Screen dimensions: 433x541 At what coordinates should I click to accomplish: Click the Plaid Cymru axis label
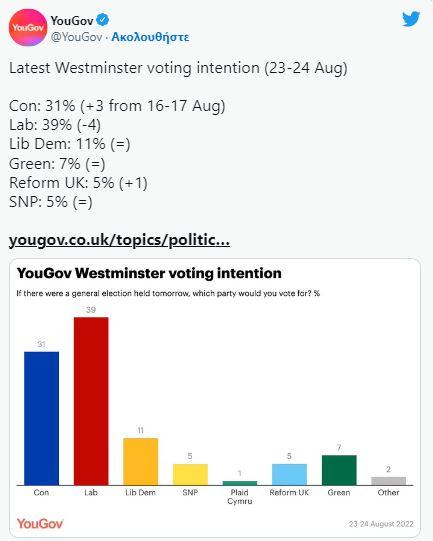pyautogui.click(x=240, y=497)
